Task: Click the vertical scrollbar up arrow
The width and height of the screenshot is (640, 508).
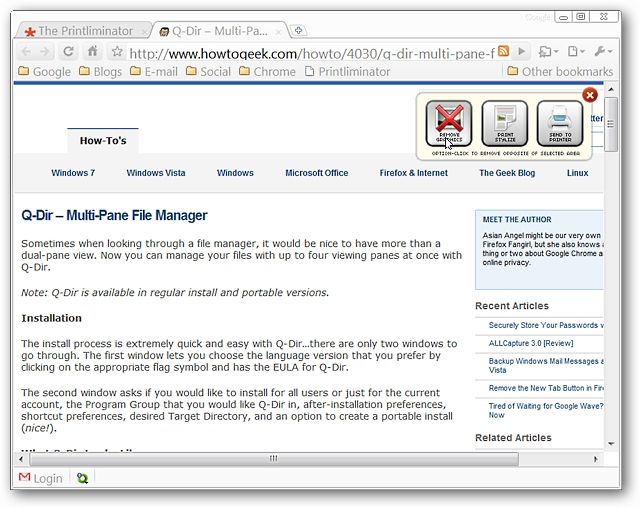Action: (x=611, y=89)
